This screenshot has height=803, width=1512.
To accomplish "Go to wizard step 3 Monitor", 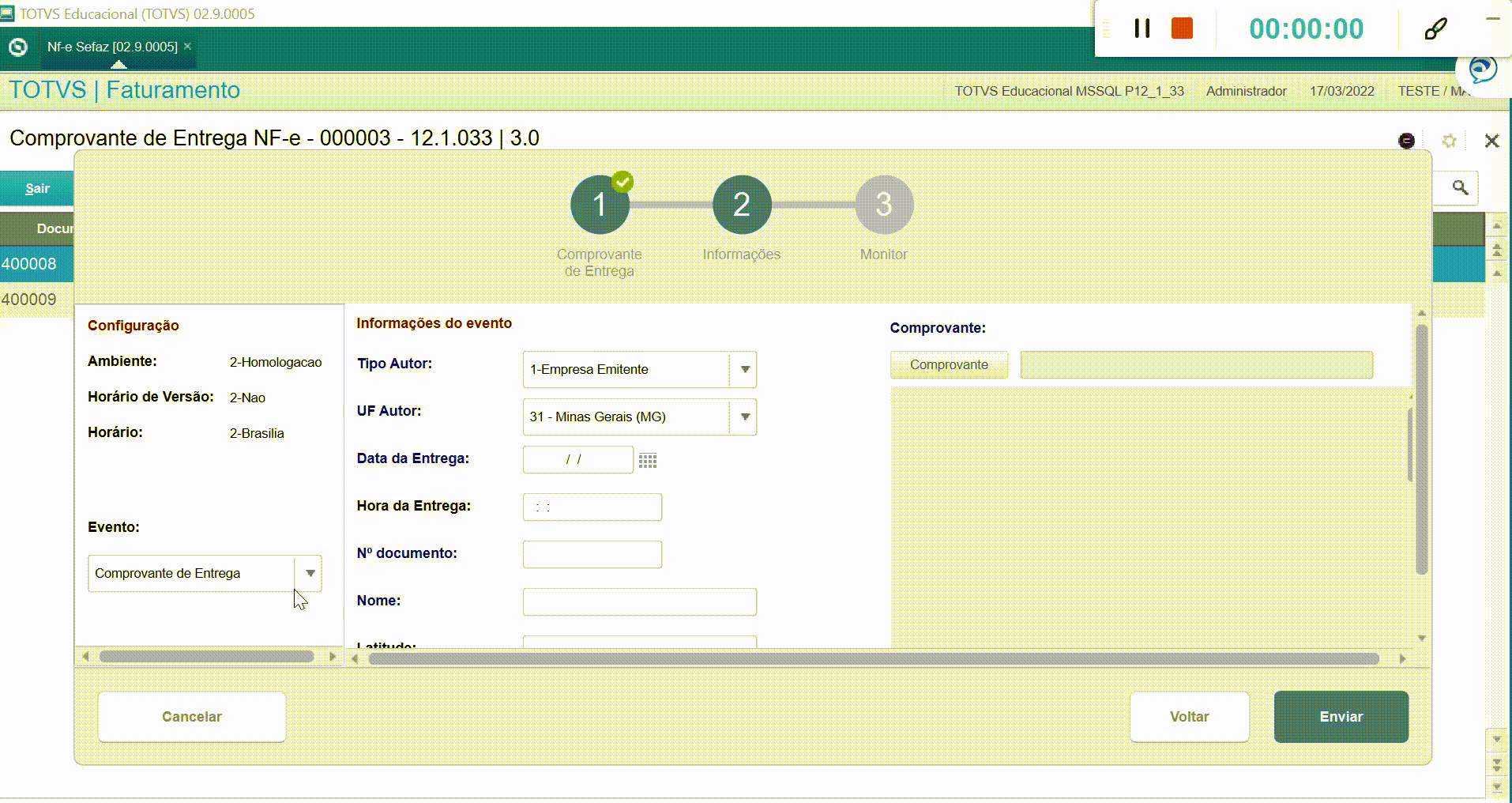I will [x=884, y=205].
